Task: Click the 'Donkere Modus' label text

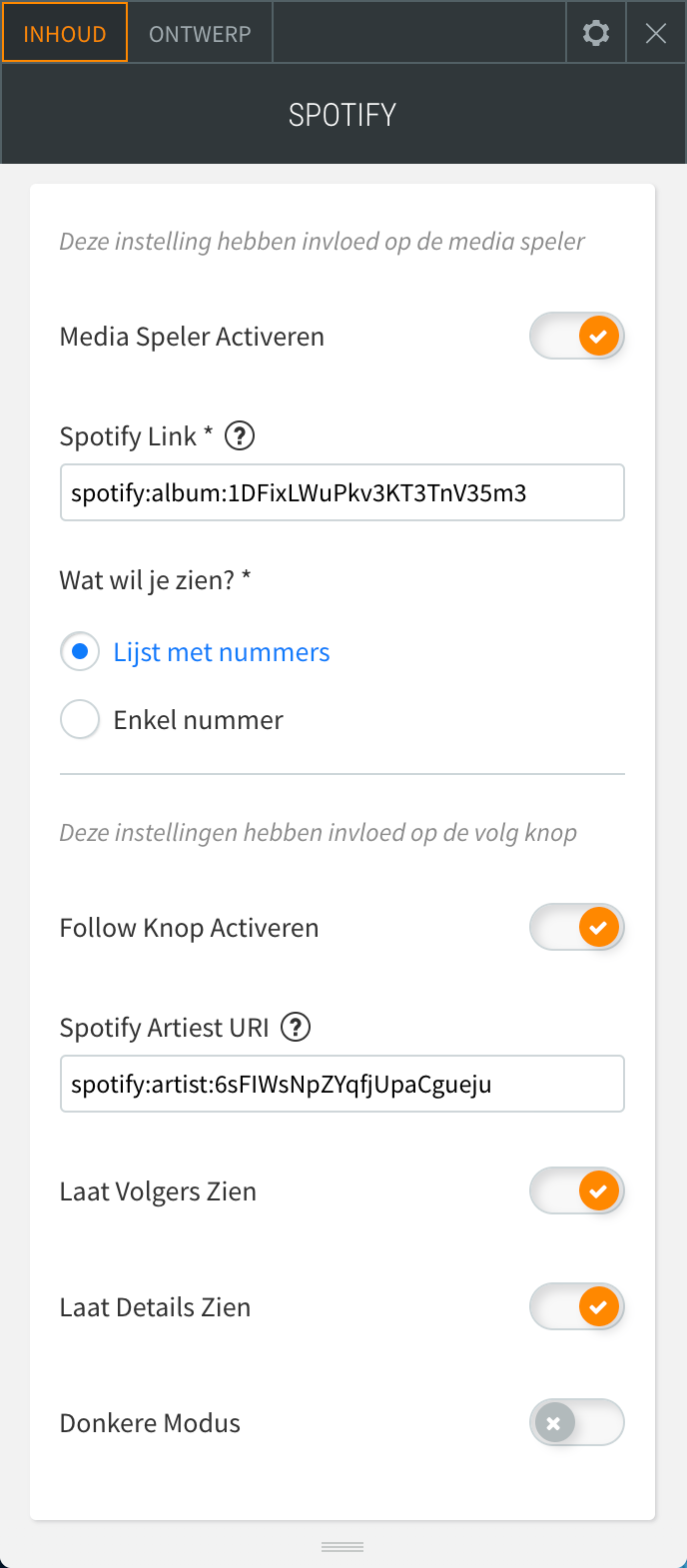Action: point(150,1423)
